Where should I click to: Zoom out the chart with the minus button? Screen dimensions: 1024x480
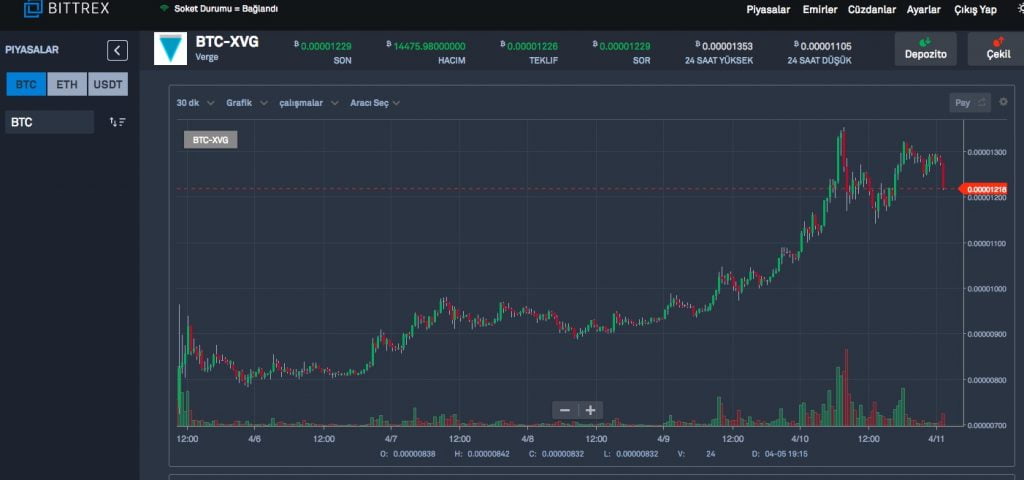point(565,410)
